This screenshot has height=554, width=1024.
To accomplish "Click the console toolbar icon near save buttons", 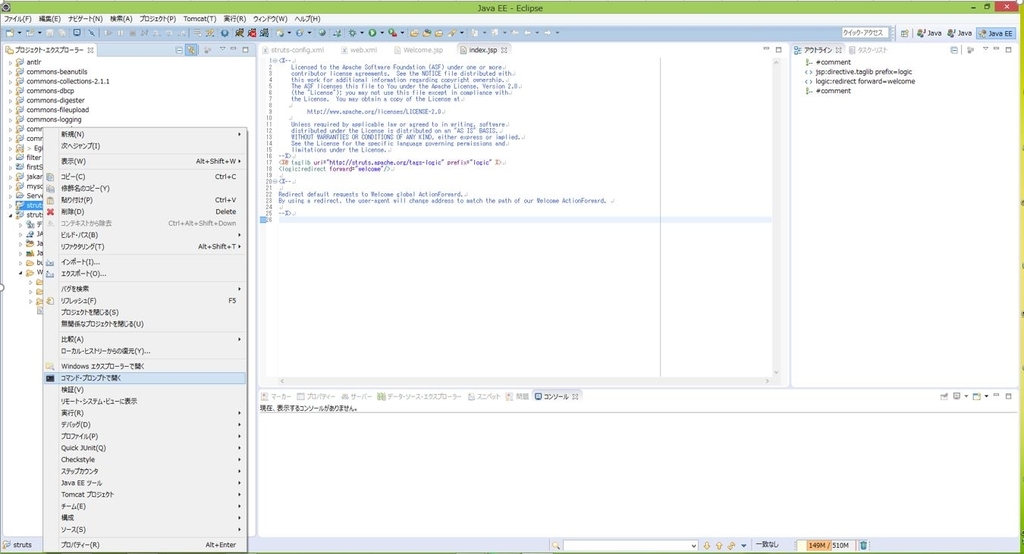I will 76,33.
